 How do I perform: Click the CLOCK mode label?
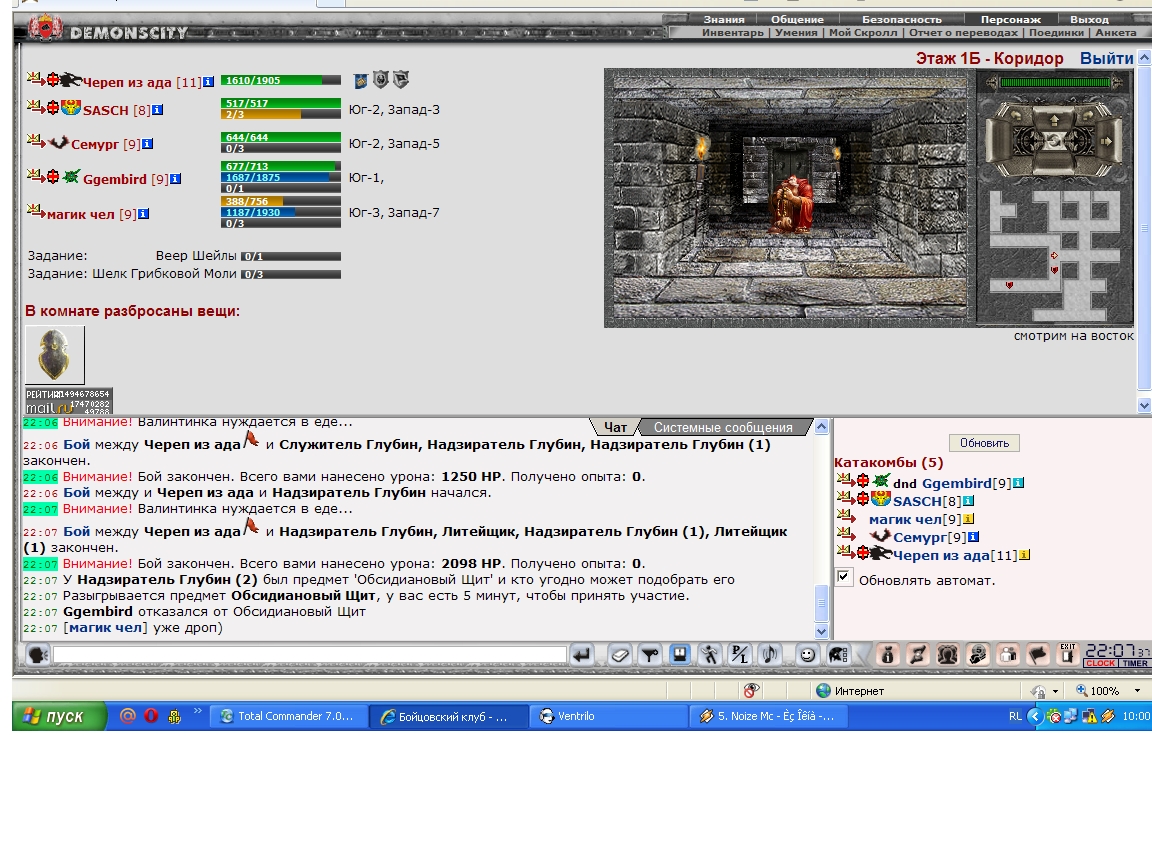1100,663
